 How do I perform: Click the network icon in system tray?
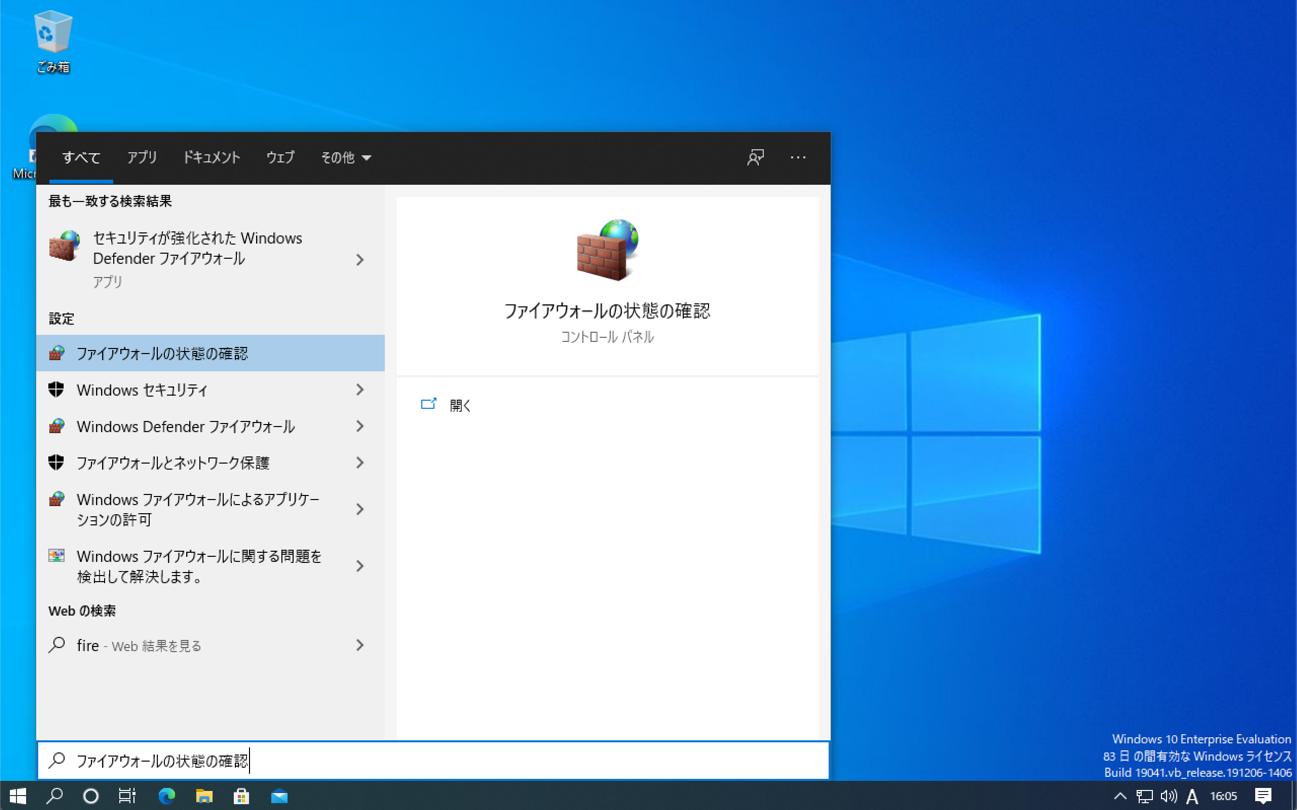tap(1145, 797)
